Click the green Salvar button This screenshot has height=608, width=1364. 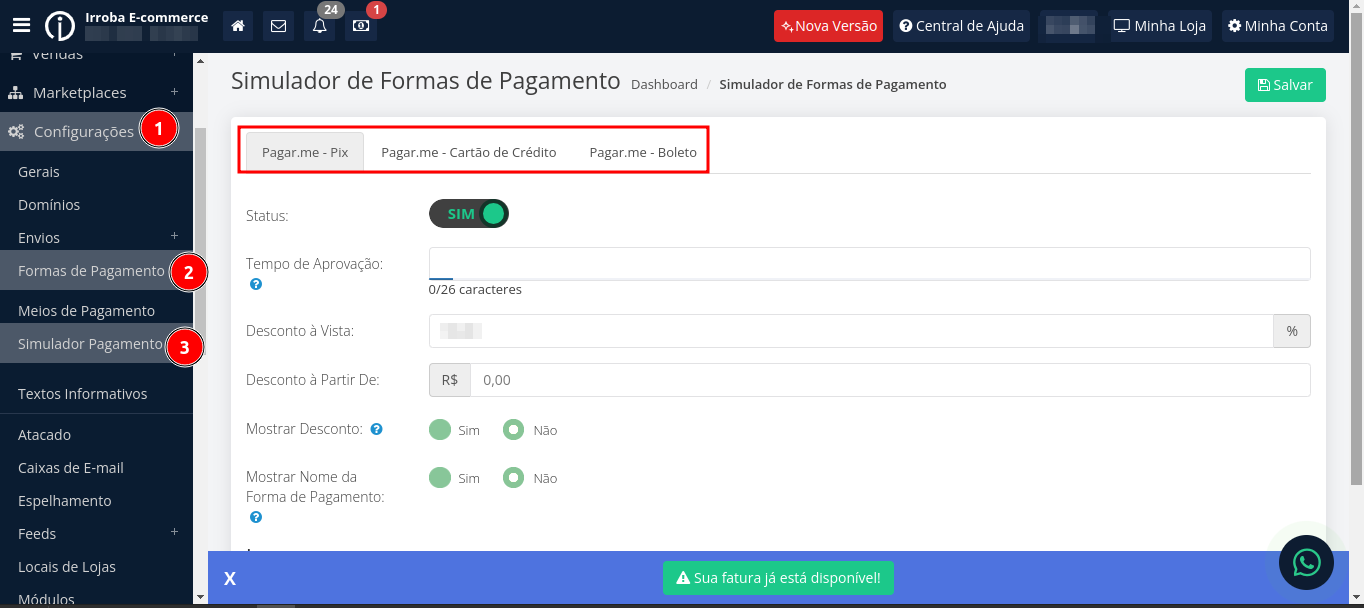tap(1285, 85)
